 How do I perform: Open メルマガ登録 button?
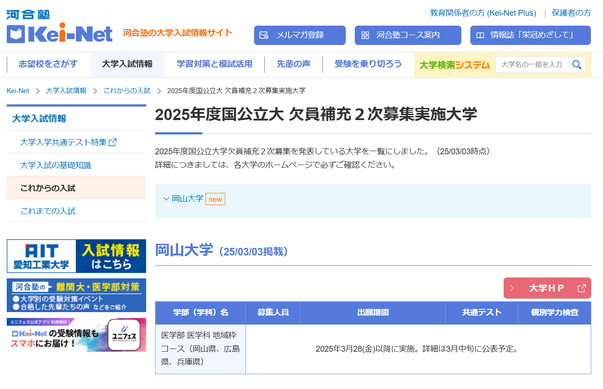(300, 35)
